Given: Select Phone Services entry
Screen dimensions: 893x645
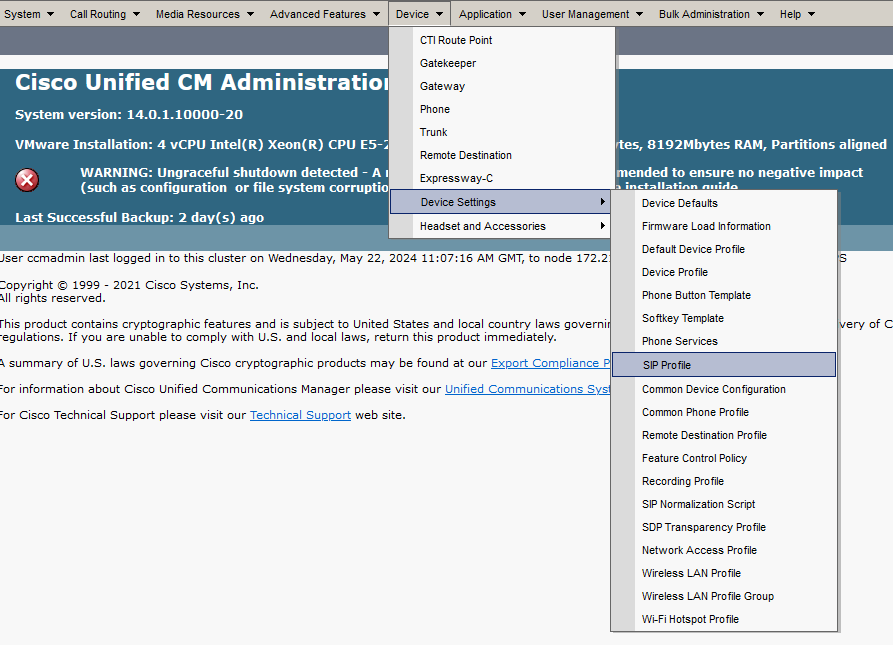Looking at the screenshot, I should [x=724, y=341].
